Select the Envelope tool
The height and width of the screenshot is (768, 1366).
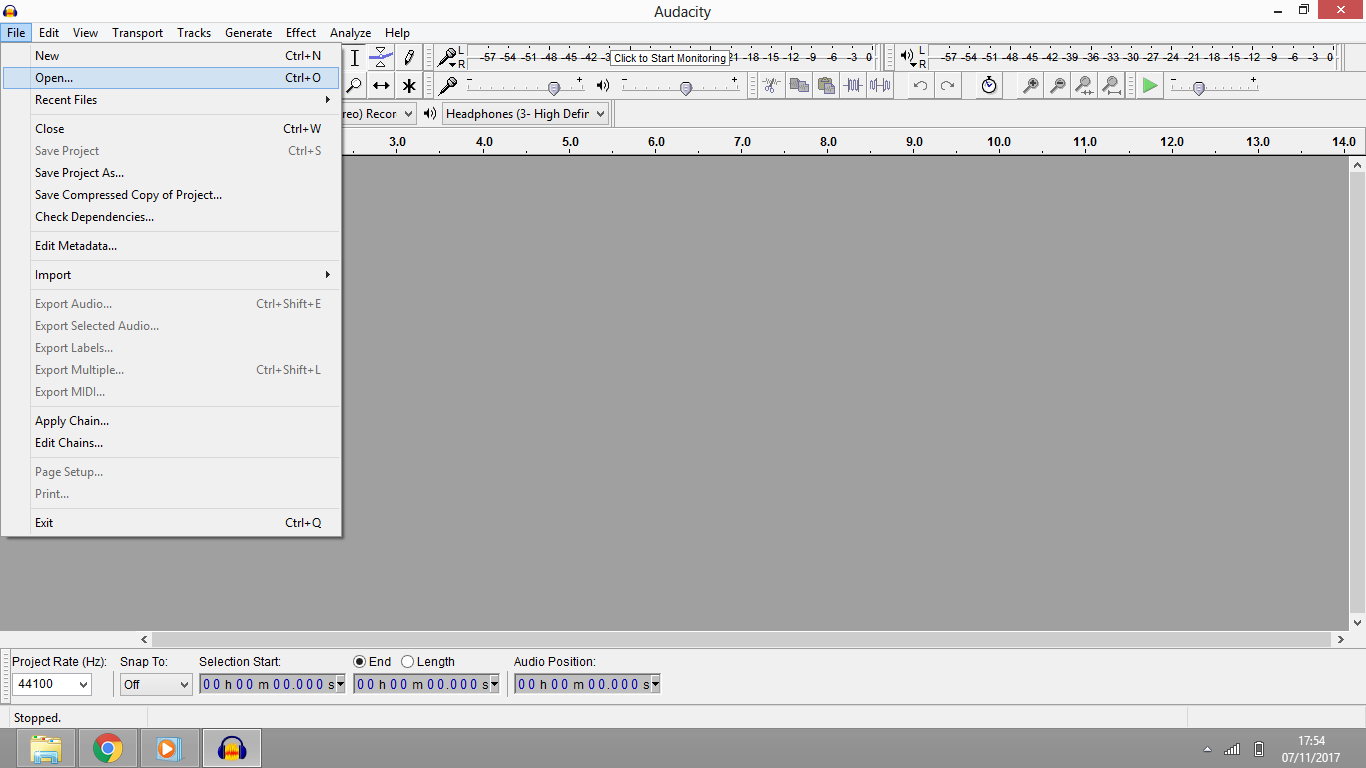pos(381,58)
